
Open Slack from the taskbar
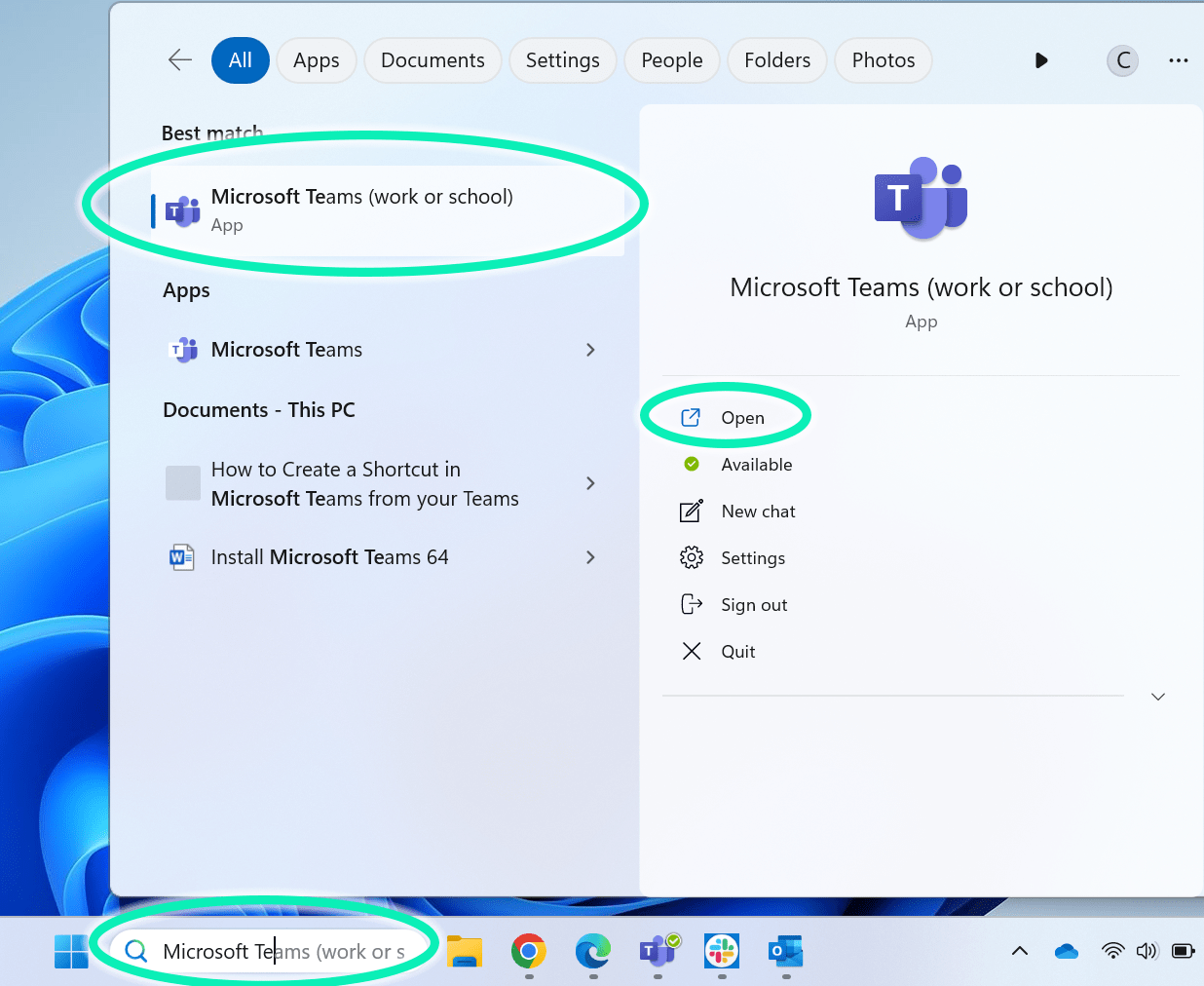tap(721, 951)
